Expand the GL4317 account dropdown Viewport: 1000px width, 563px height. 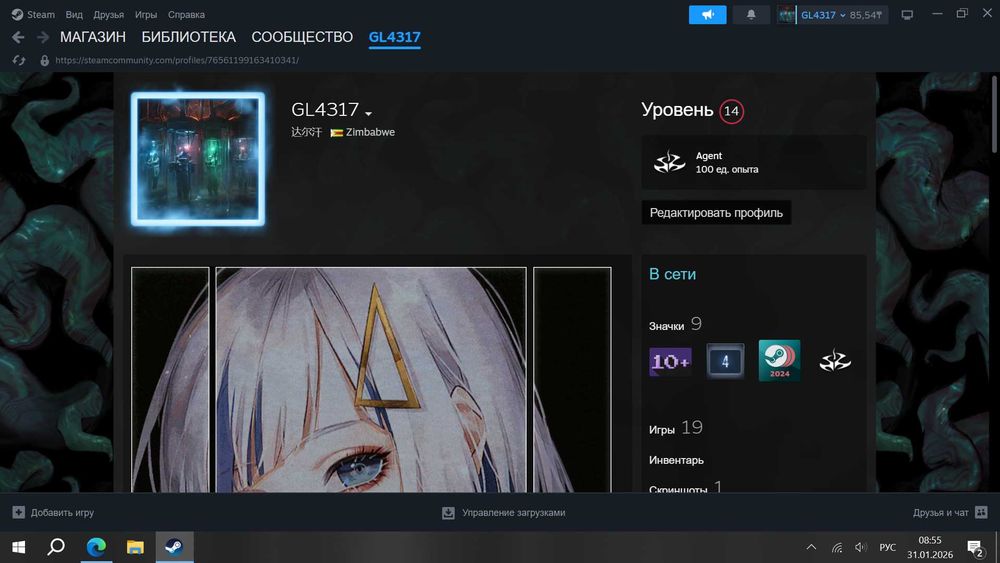(823, 15)
